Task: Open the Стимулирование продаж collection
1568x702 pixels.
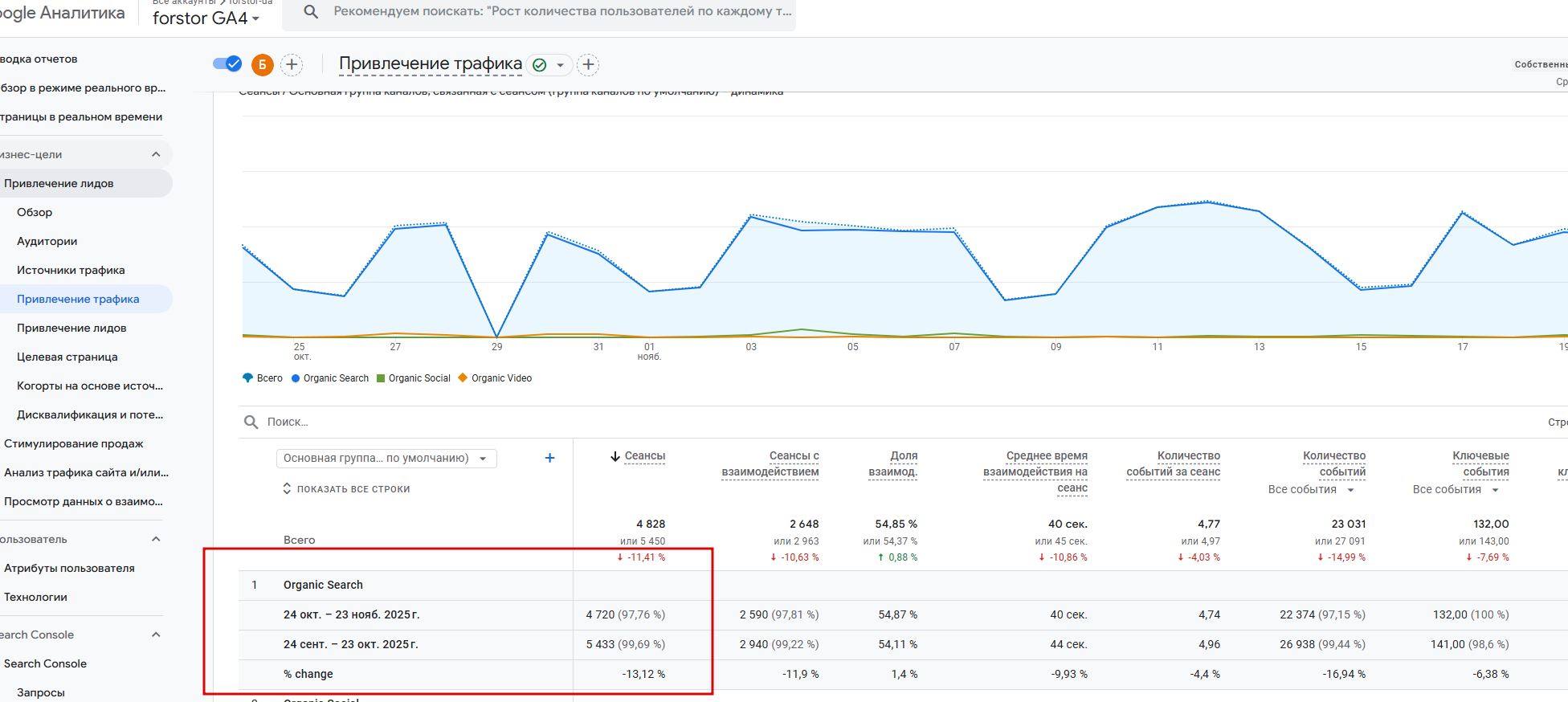Action: 74,443
